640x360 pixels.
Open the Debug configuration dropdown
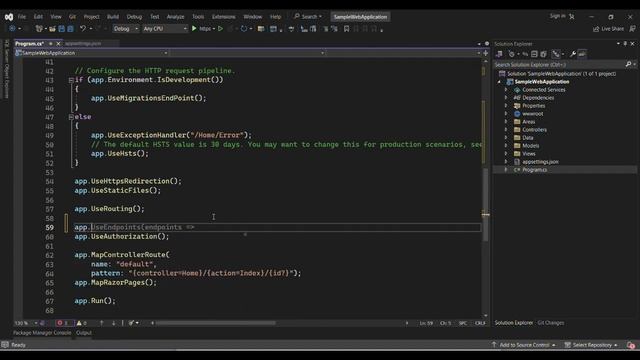point(125,29)
